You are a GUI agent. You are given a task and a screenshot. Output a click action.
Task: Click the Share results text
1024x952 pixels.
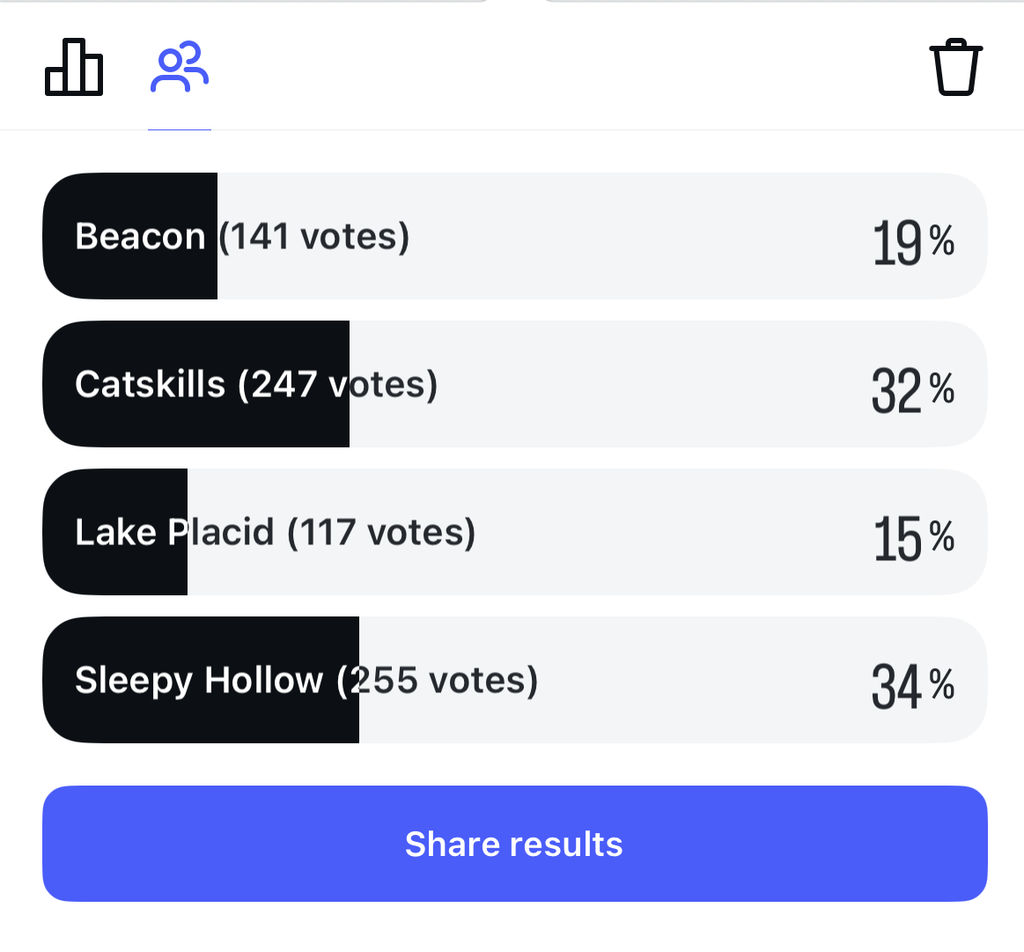514,843
